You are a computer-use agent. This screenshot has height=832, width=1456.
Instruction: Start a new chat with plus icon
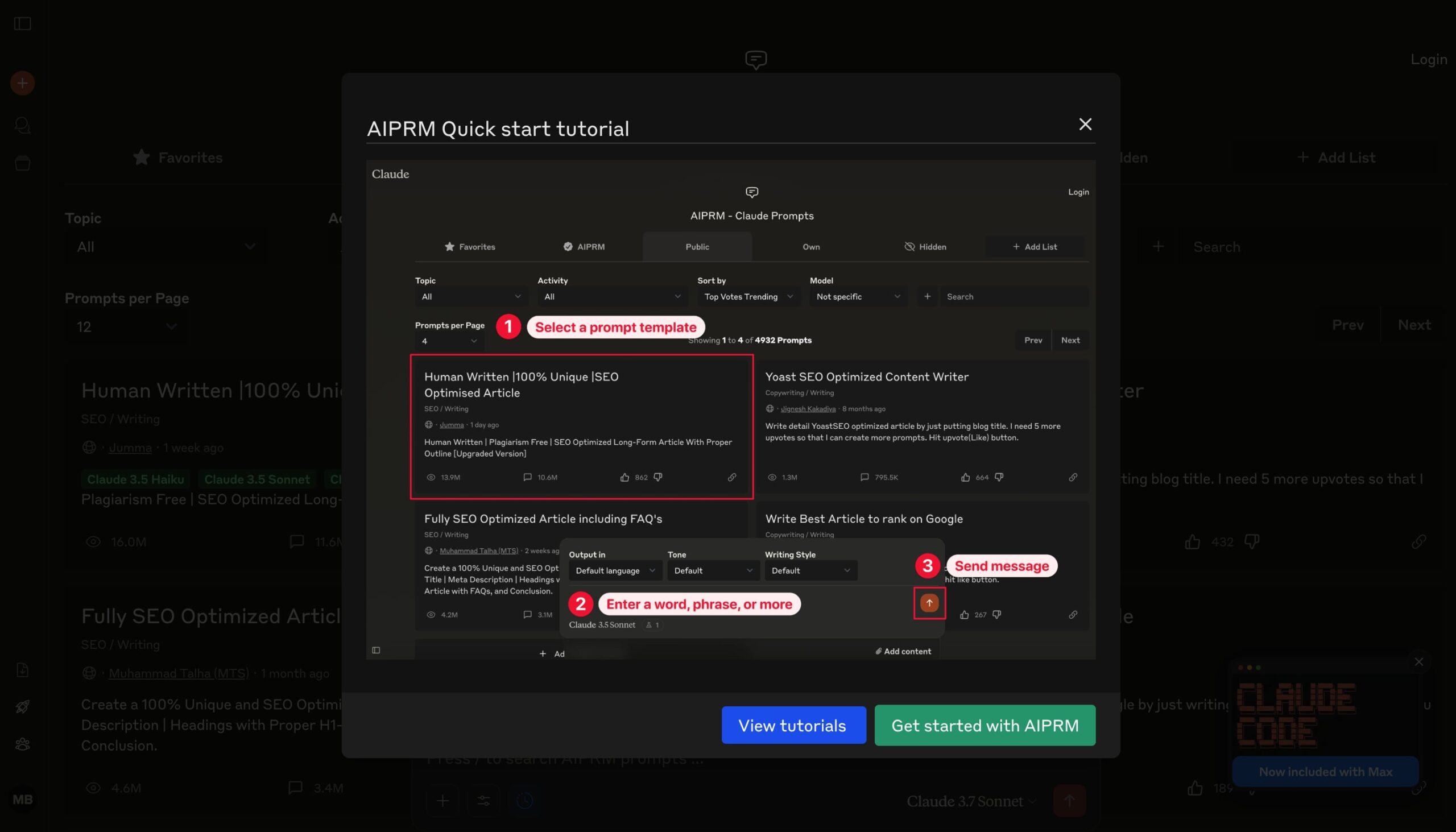click(22, 84)
